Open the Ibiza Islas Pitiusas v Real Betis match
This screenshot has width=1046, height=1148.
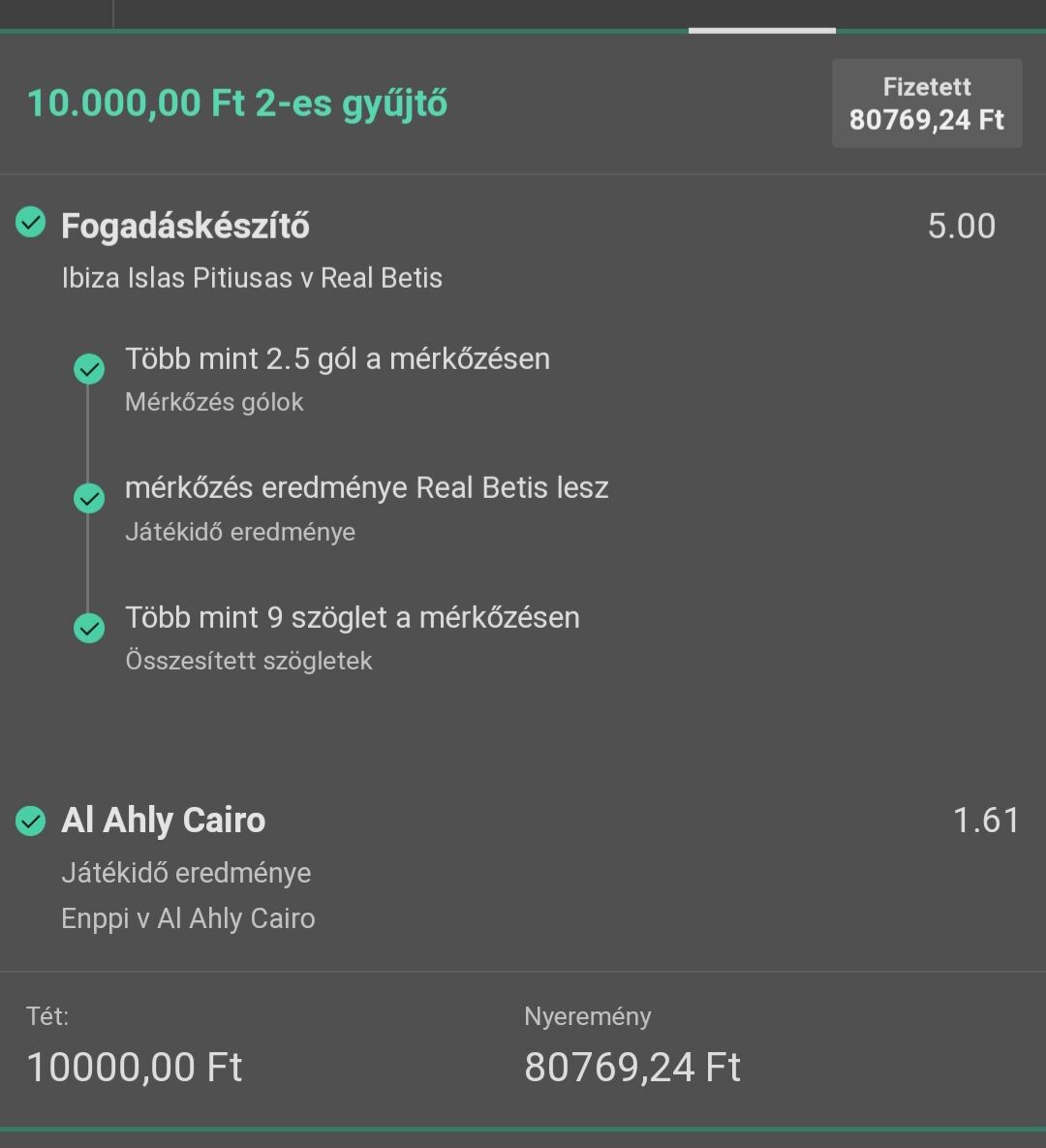[252, 278]
